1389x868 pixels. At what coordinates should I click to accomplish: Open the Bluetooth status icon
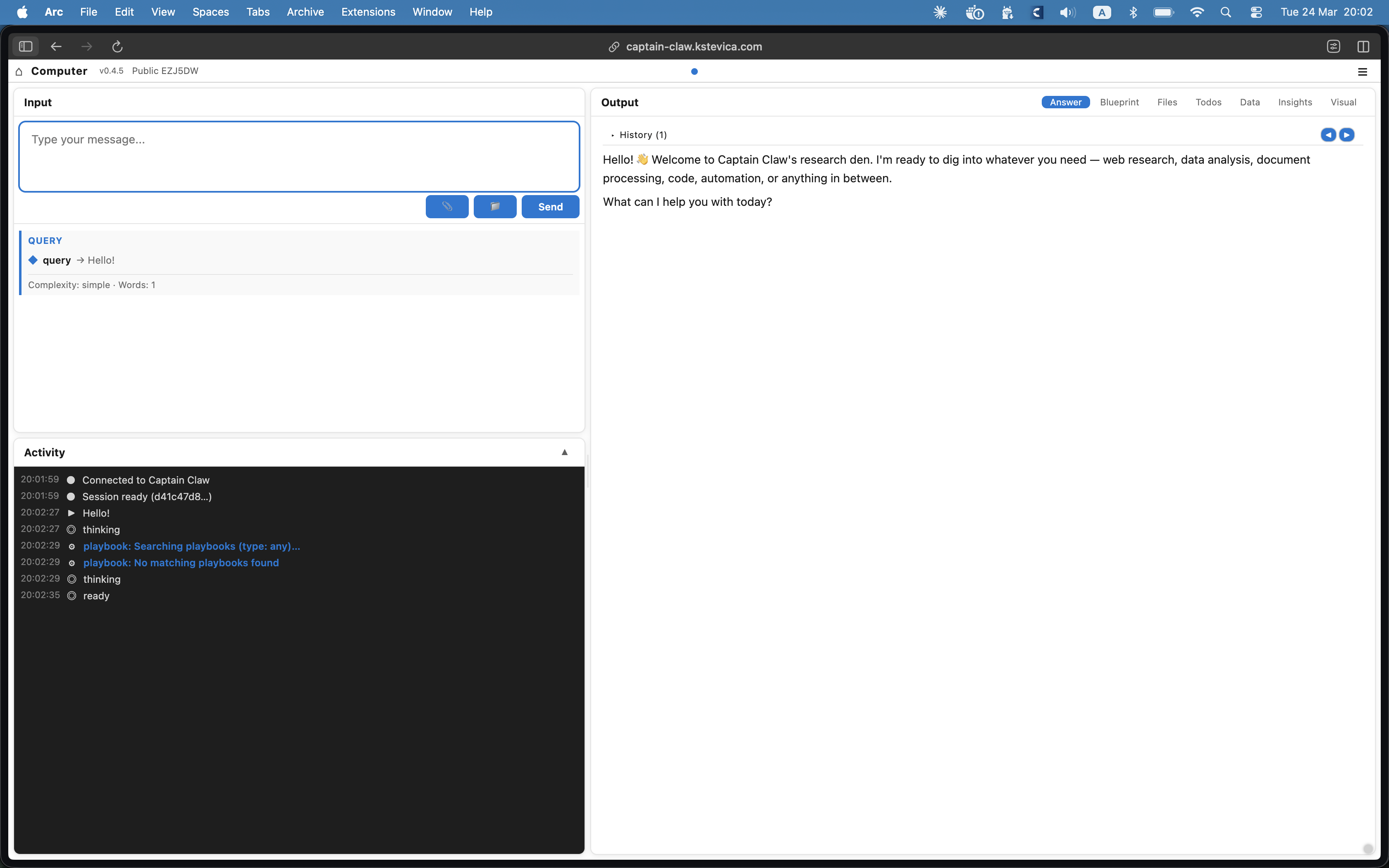[x=1133, y=12]
